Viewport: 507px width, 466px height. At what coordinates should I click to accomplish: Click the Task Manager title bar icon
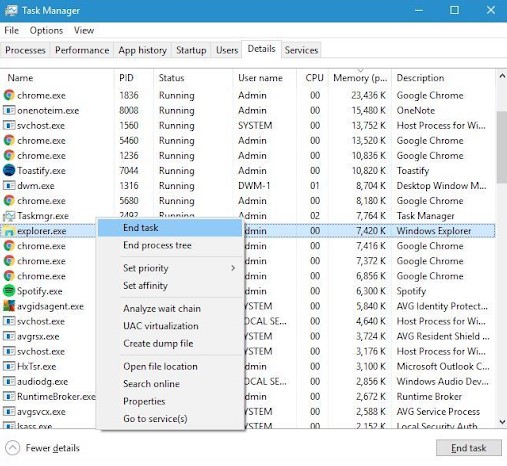pyautogui.click(x=11, y=10)
